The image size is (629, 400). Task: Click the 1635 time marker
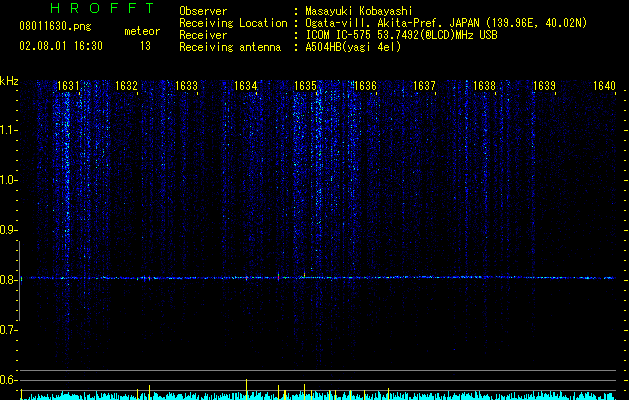click(x=306, y=86)
